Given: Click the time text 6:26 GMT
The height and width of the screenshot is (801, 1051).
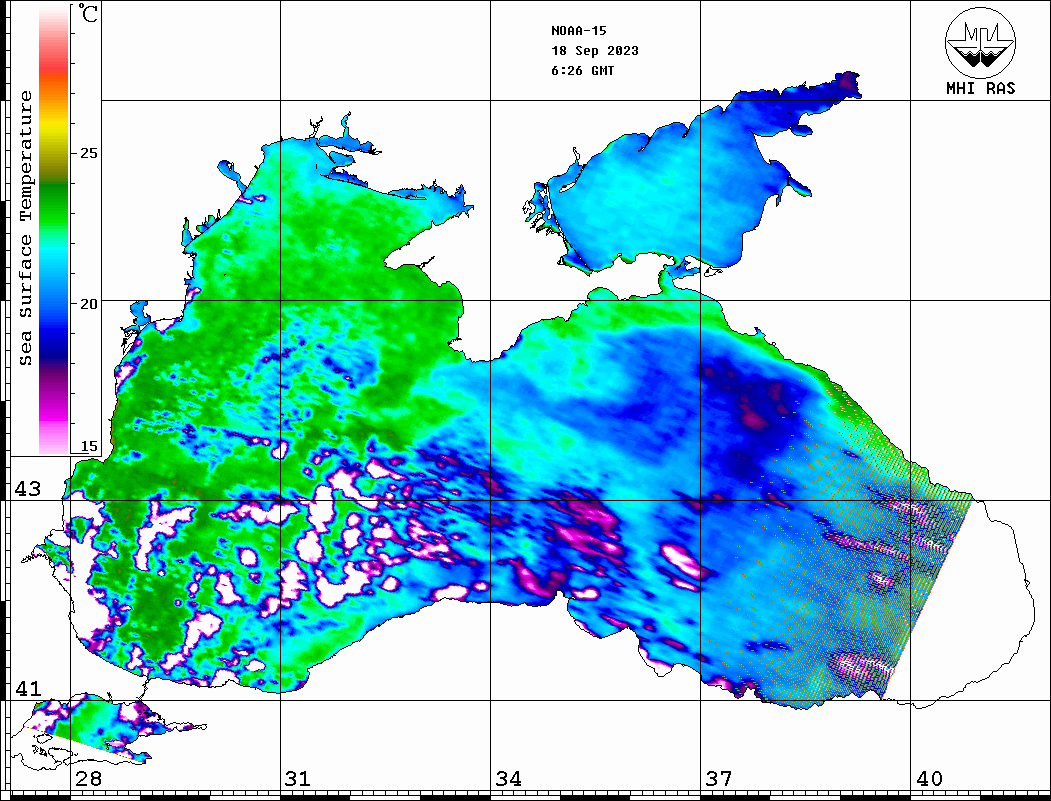Looking at the screenshot, I should click(582, 71).
